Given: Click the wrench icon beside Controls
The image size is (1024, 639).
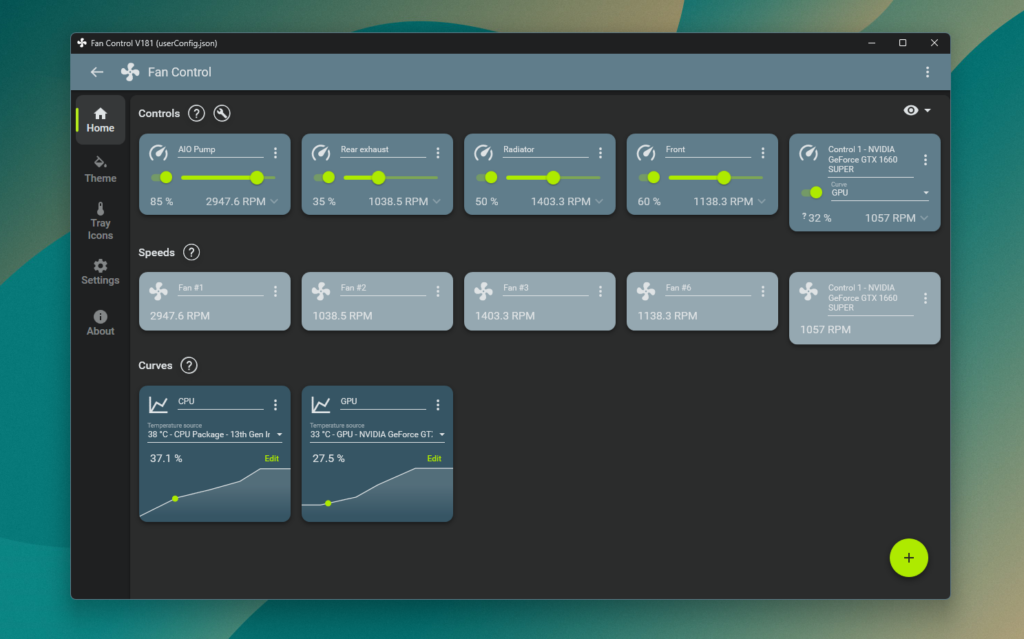Looking at the screenshot, I should click(222, 113).
